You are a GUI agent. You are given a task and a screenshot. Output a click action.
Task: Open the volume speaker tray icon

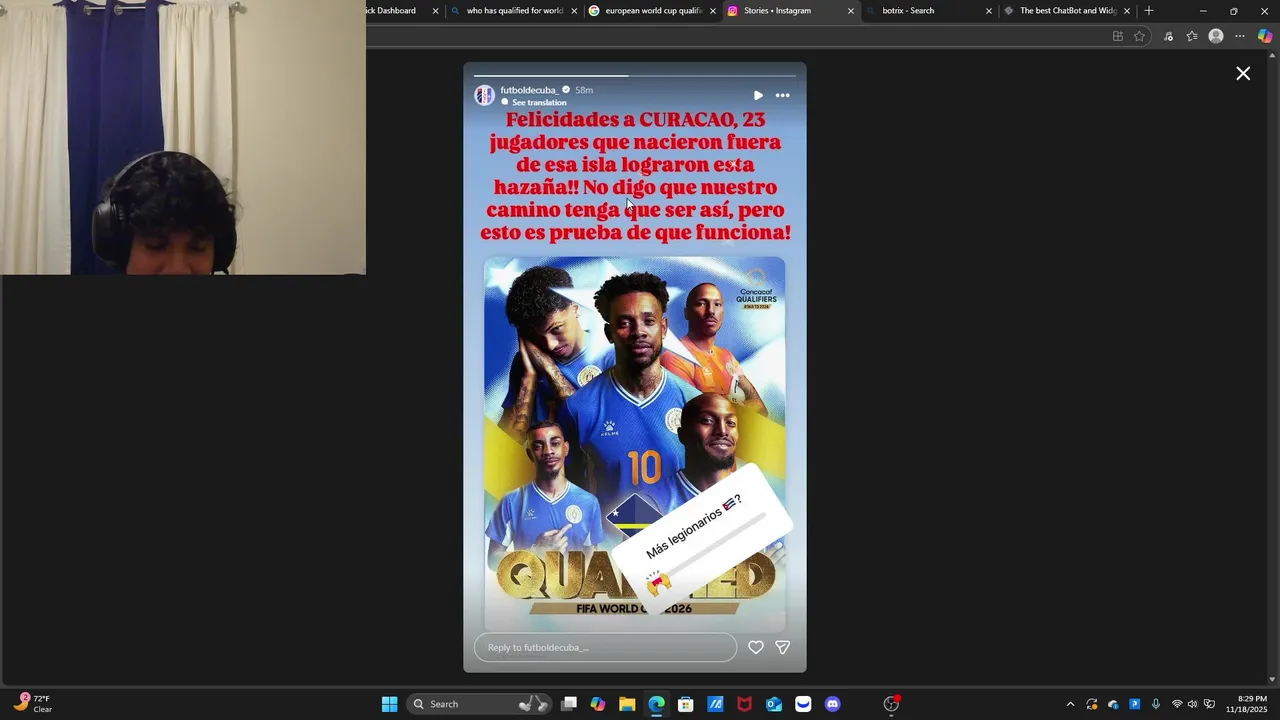(1192, 704)
